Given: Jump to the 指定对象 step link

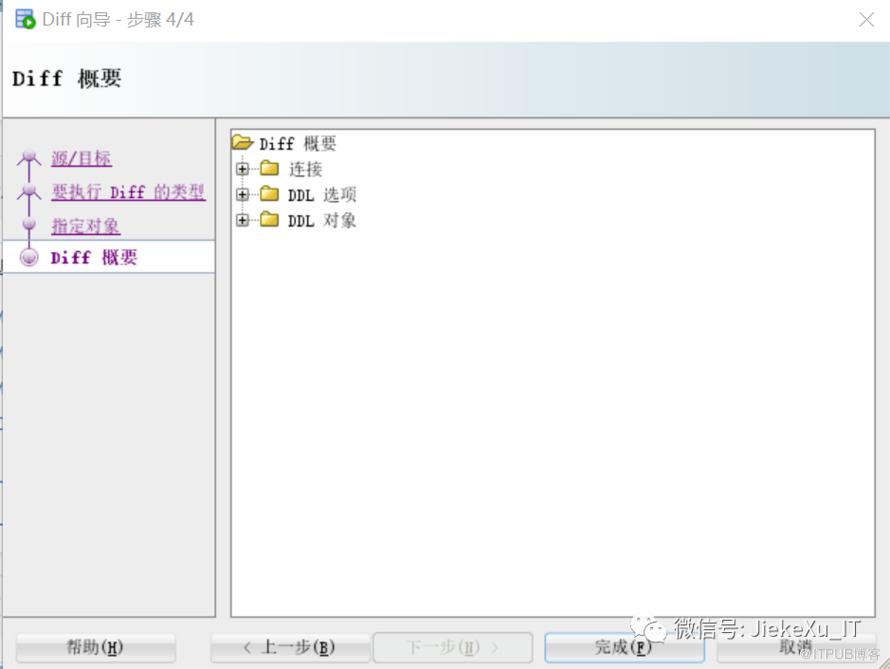Looking at the screenshot, I should coord(86,226).
